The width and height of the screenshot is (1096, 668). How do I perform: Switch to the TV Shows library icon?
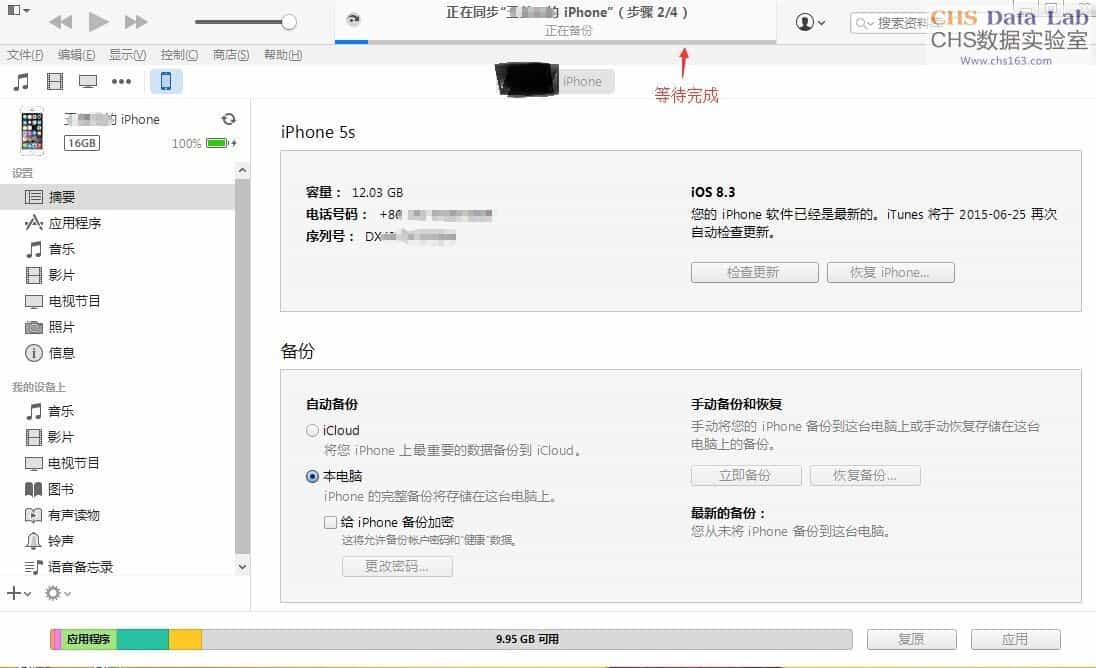[x=88, y=82]
